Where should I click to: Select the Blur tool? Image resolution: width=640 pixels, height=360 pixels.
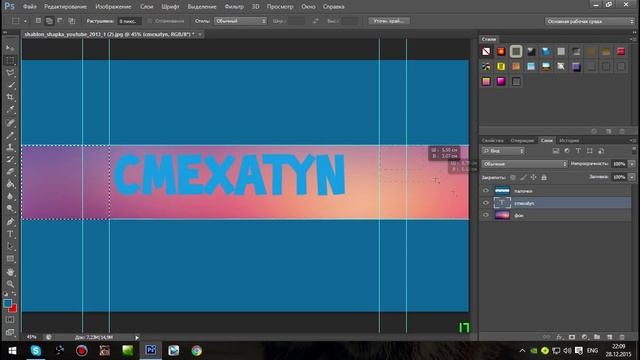pyautogui.click(x=10, y=196)
